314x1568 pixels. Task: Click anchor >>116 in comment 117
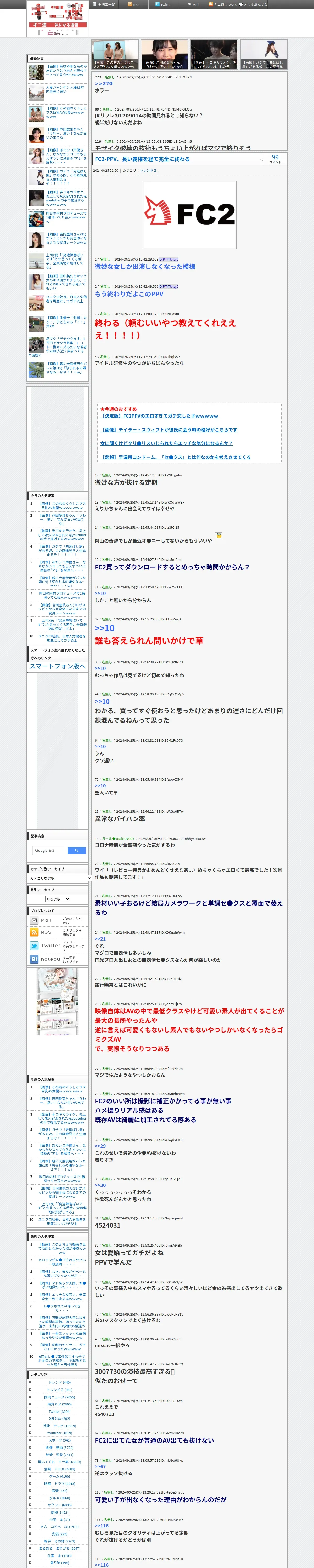101,1525
